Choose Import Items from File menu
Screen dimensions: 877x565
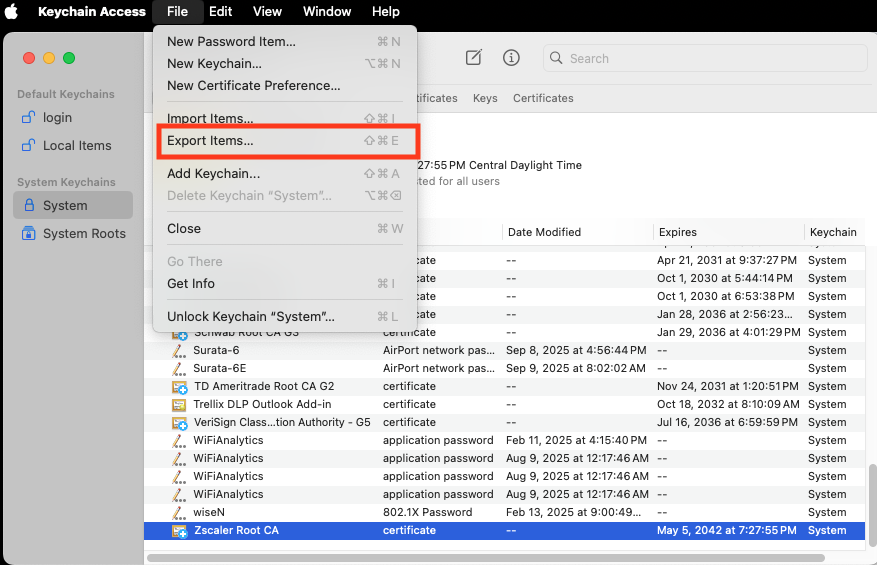tap(285, 118)
